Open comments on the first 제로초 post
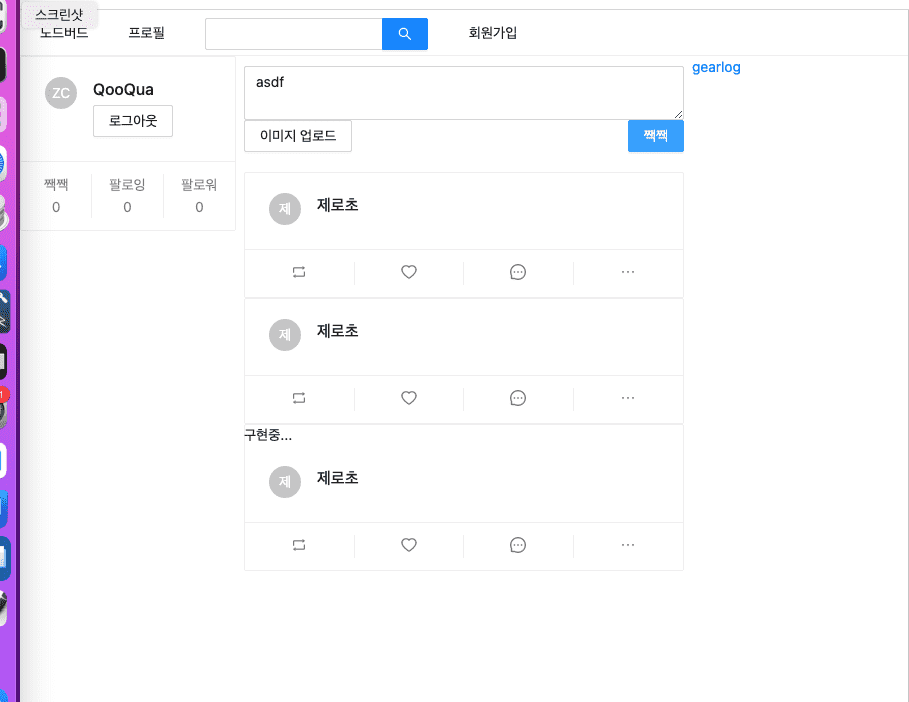 coord(518,272)
